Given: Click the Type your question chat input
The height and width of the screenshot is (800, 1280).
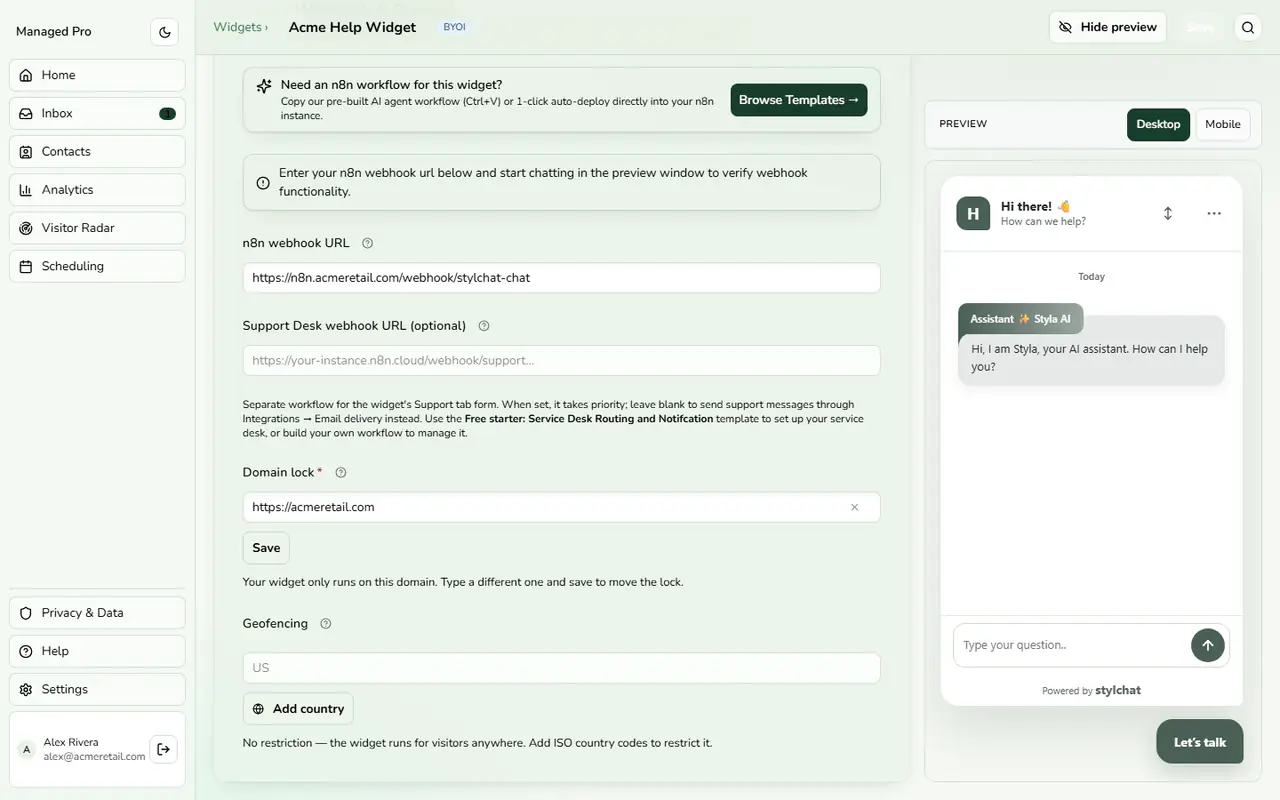Looking at the screenshot, I should pyautogui.click(x=1072, y=645).
